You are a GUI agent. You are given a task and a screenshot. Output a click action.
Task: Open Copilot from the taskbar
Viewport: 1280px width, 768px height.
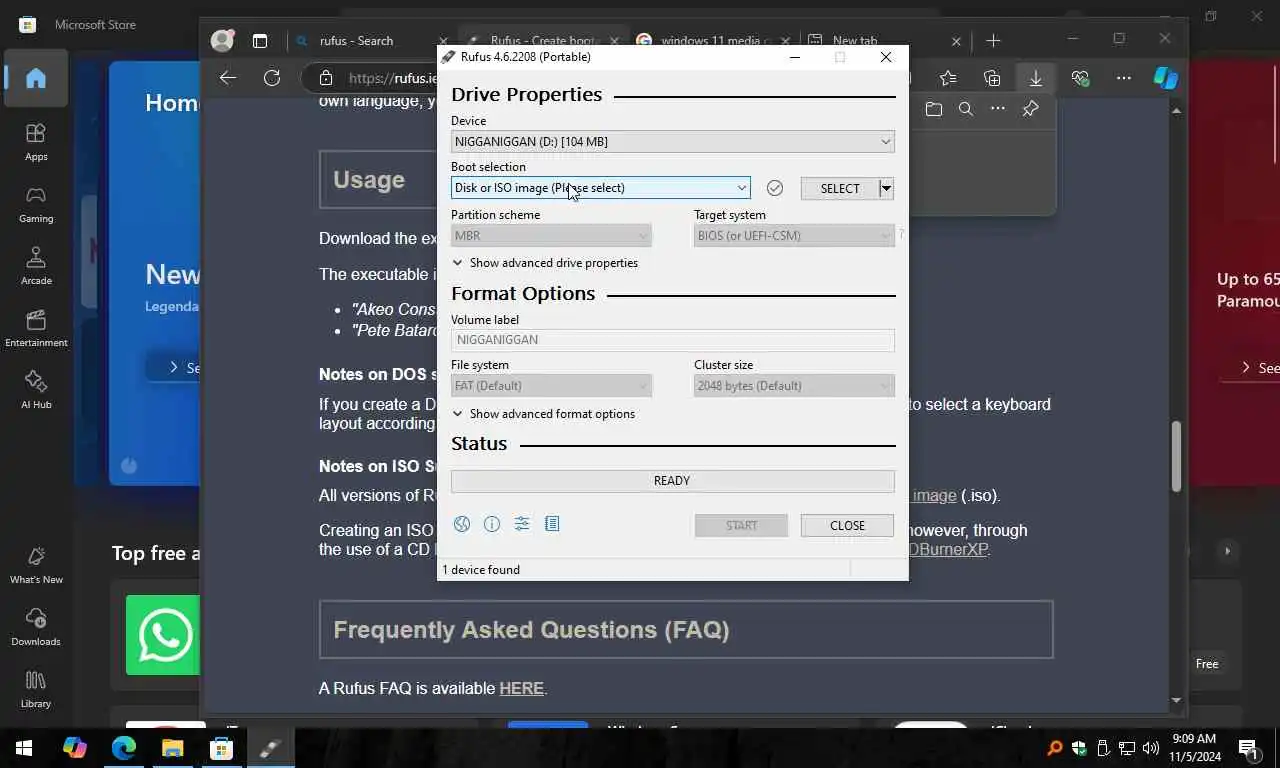click(74, 748)
